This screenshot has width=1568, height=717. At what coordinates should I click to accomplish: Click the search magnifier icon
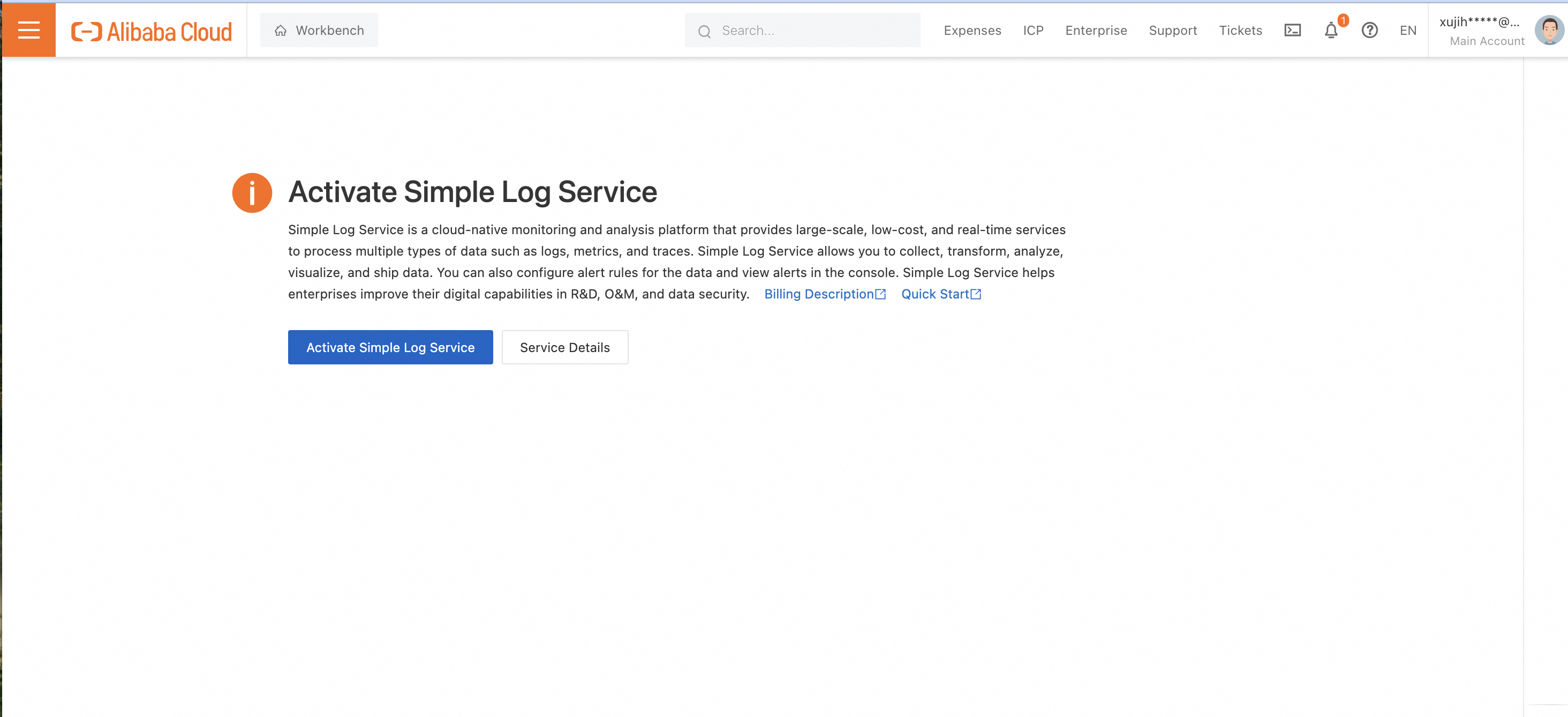point(704,31)
